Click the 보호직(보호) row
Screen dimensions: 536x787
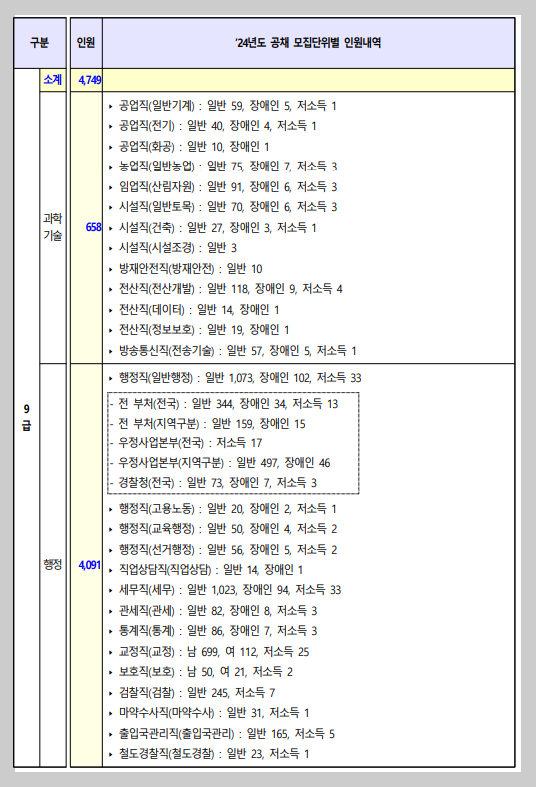click(x=200, y=672)
